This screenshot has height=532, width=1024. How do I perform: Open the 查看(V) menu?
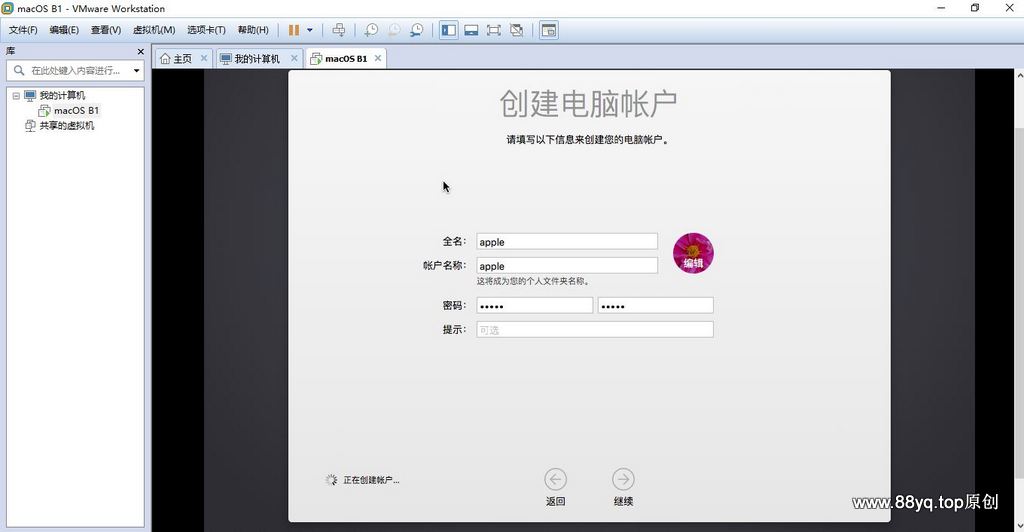[x=106, y=30]
